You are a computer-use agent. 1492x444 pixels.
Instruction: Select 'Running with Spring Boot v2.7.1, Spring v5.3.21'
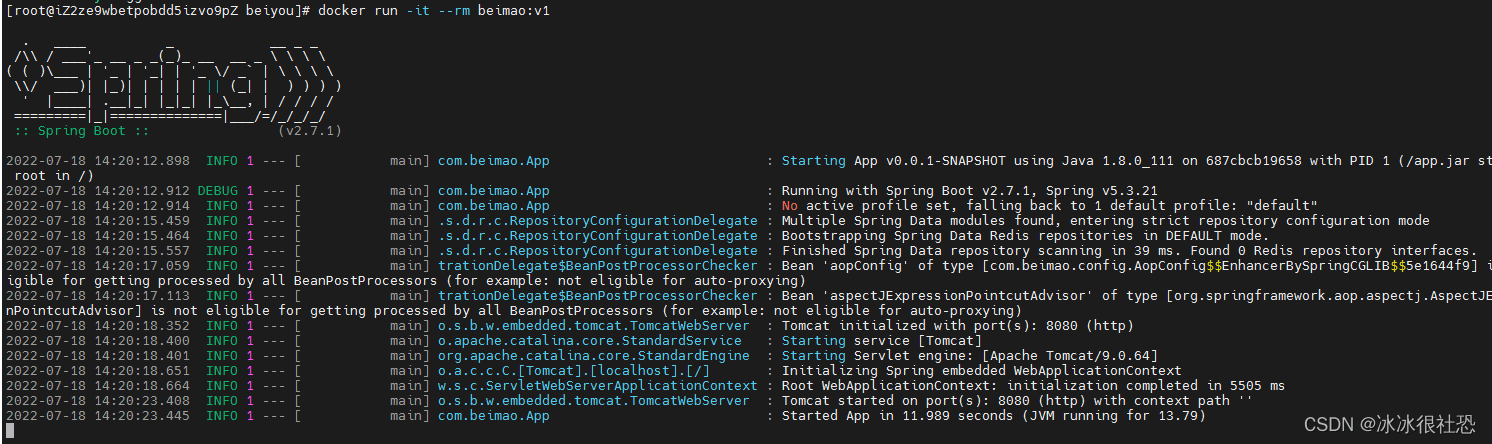(970, 191)
